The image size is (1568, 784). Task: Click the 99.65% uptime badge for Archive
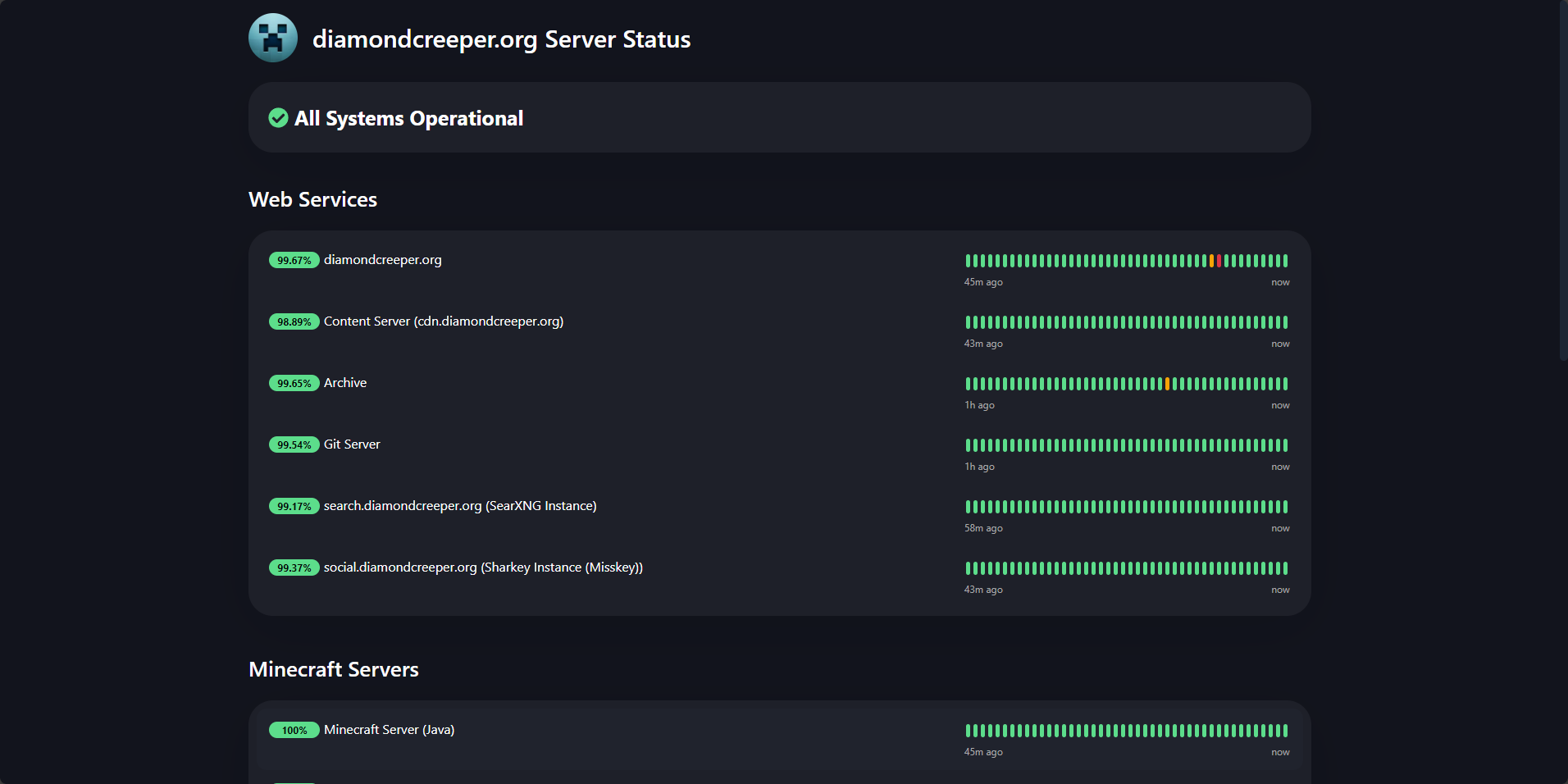(x=294, y=383)
